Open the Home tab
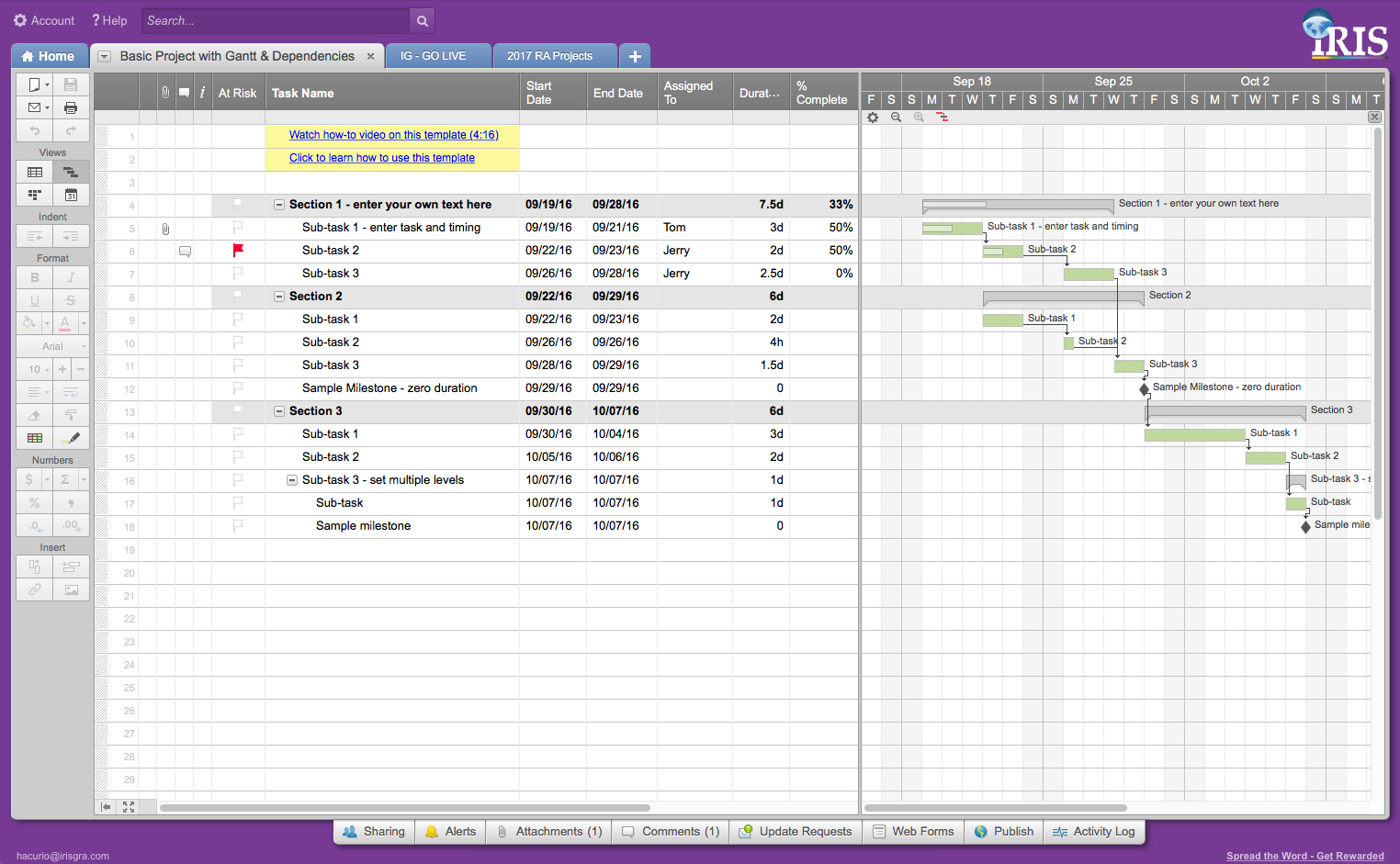 point(50,56)
